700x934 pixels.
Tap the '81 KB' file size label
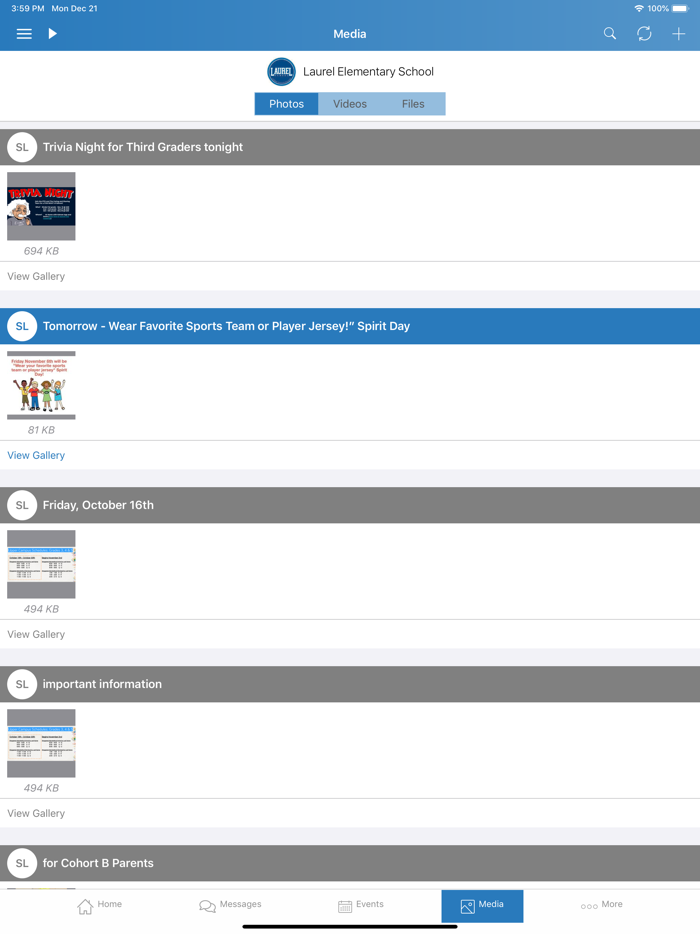pos(41,430)
